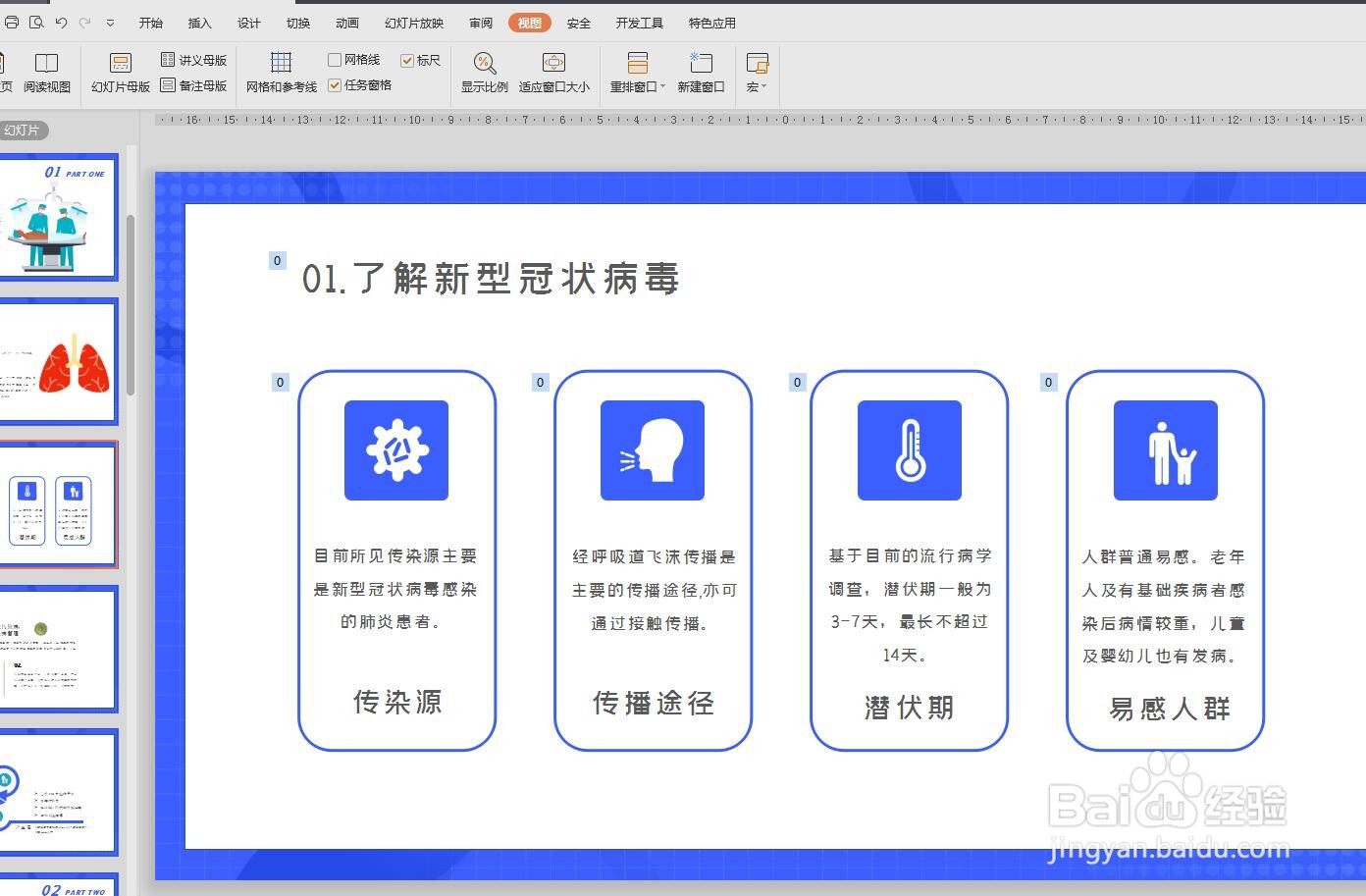The height and width of the screenshot is (896, 1366).
Task: Undo the last action
Action: pos(62,23)
